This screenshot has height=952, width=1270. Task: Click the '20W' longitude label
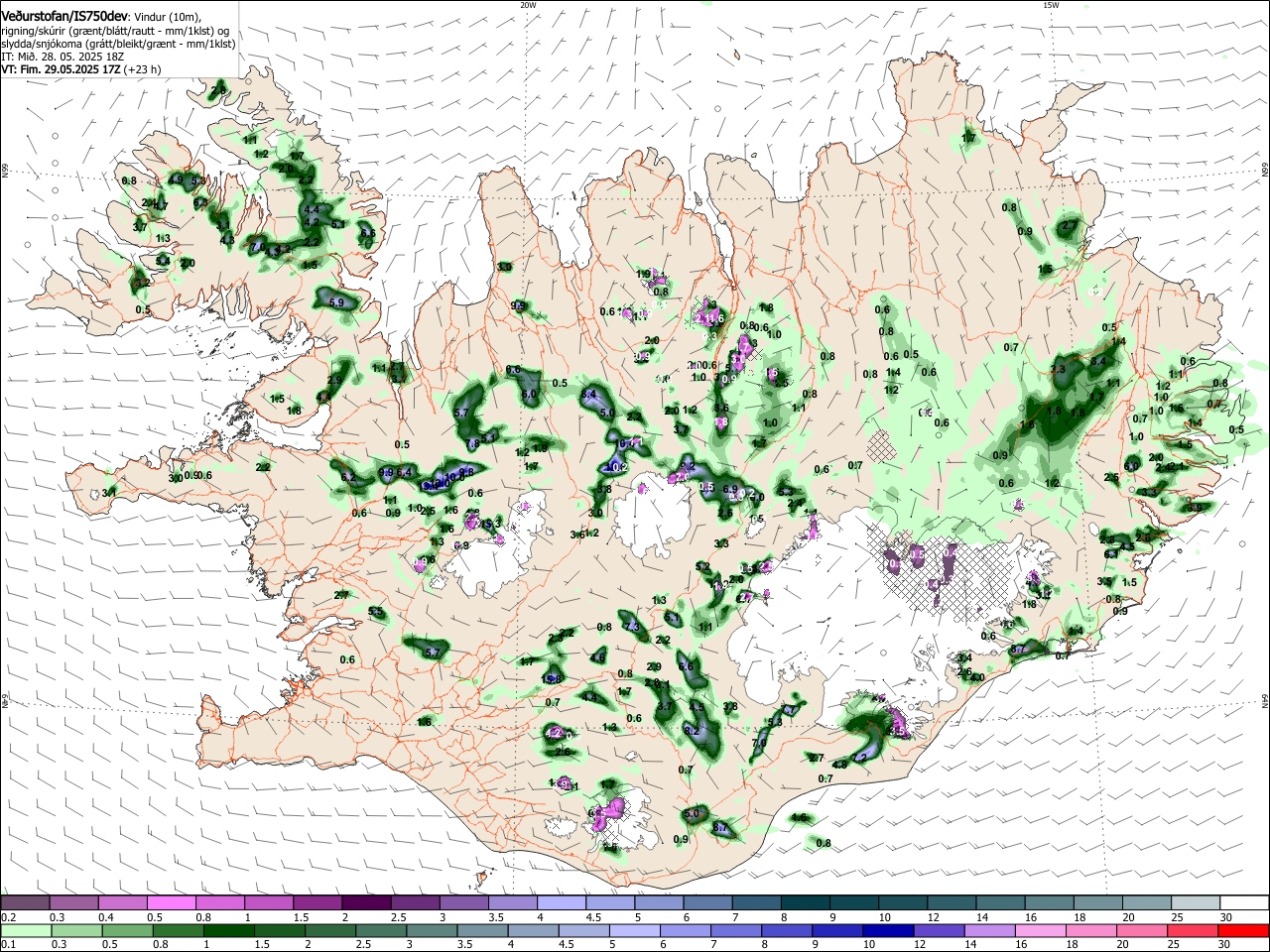(528, 5)
